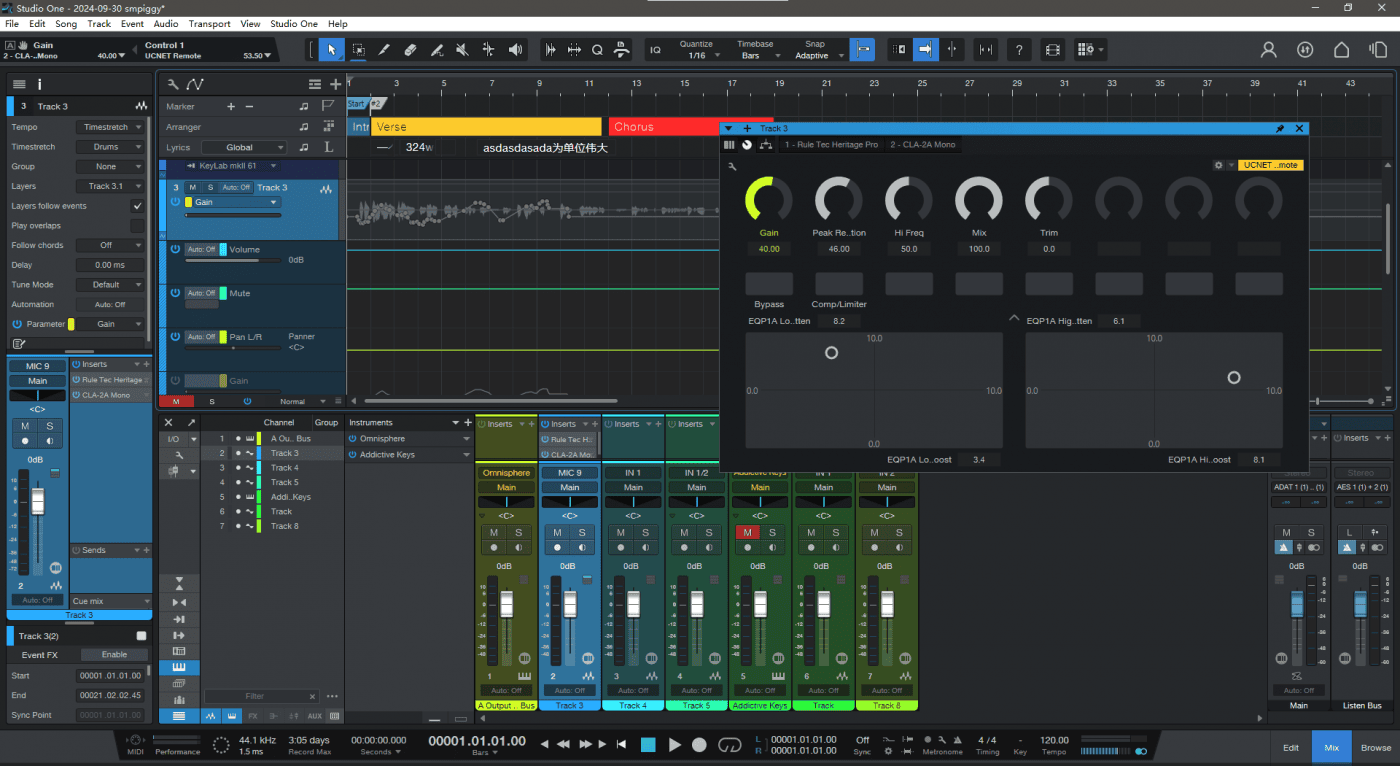Click the Record button in transport

click(x=699, y=744)
